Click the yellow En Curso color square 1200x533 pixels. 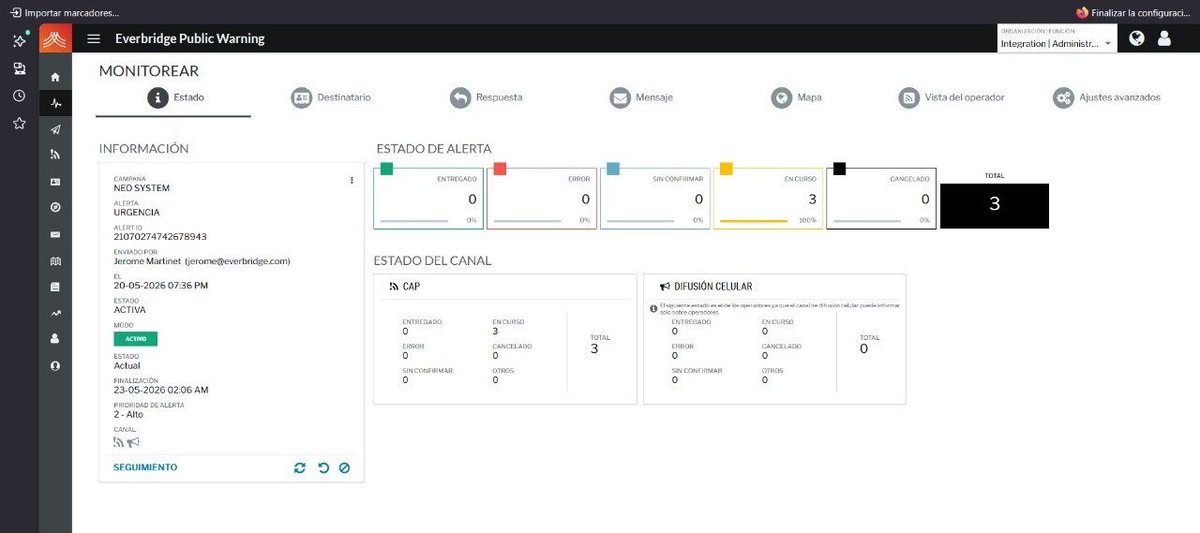point(727,168)
